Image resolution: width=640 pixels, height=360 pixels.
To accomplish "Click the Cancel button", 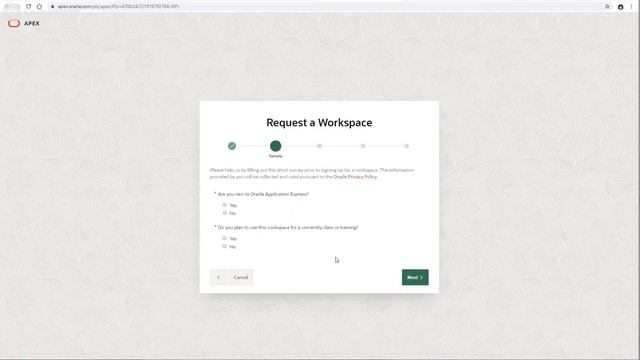I will pos(241,277).
